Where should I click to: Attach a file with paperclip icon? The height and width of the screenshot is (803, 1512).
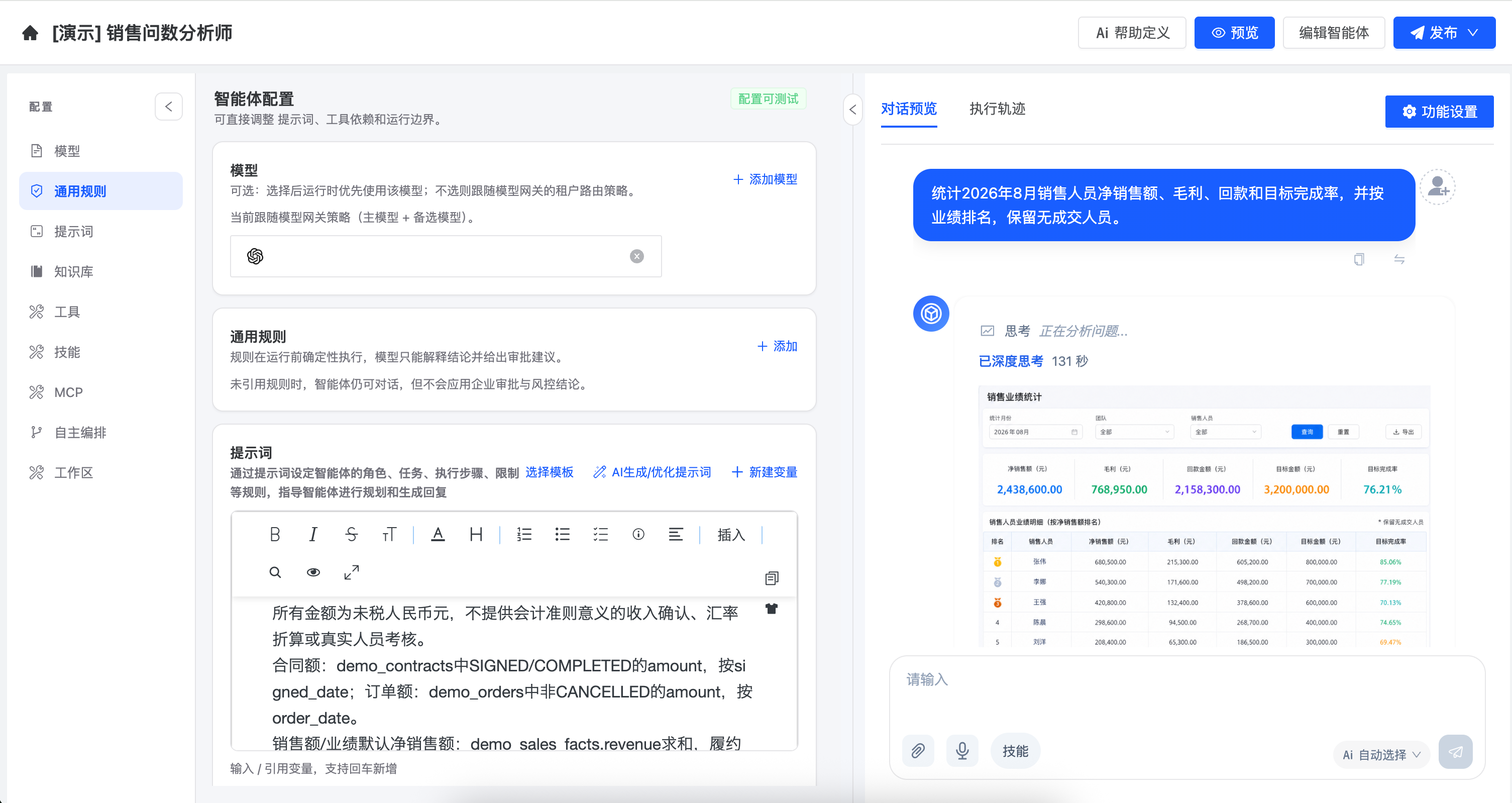click(x=918, y=751)
